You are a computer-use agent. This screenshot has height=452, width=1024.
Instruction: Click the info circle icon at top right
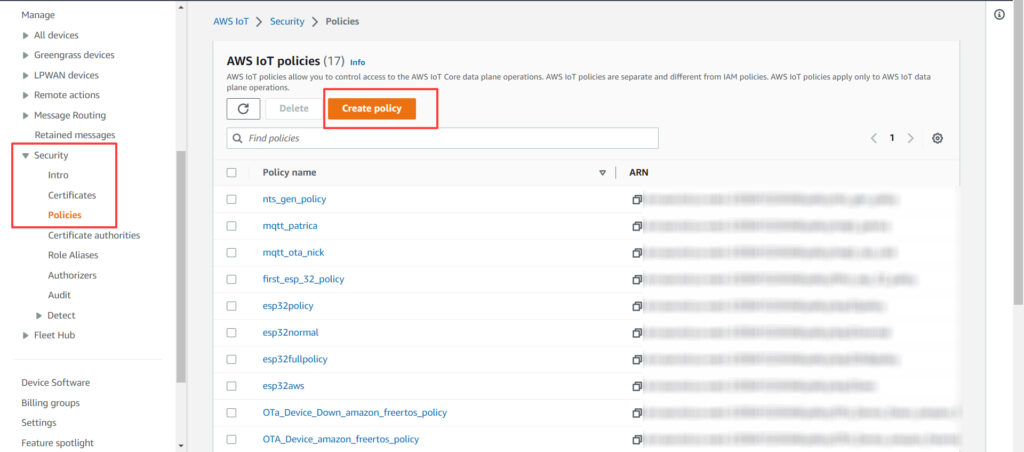coord(999,15)
